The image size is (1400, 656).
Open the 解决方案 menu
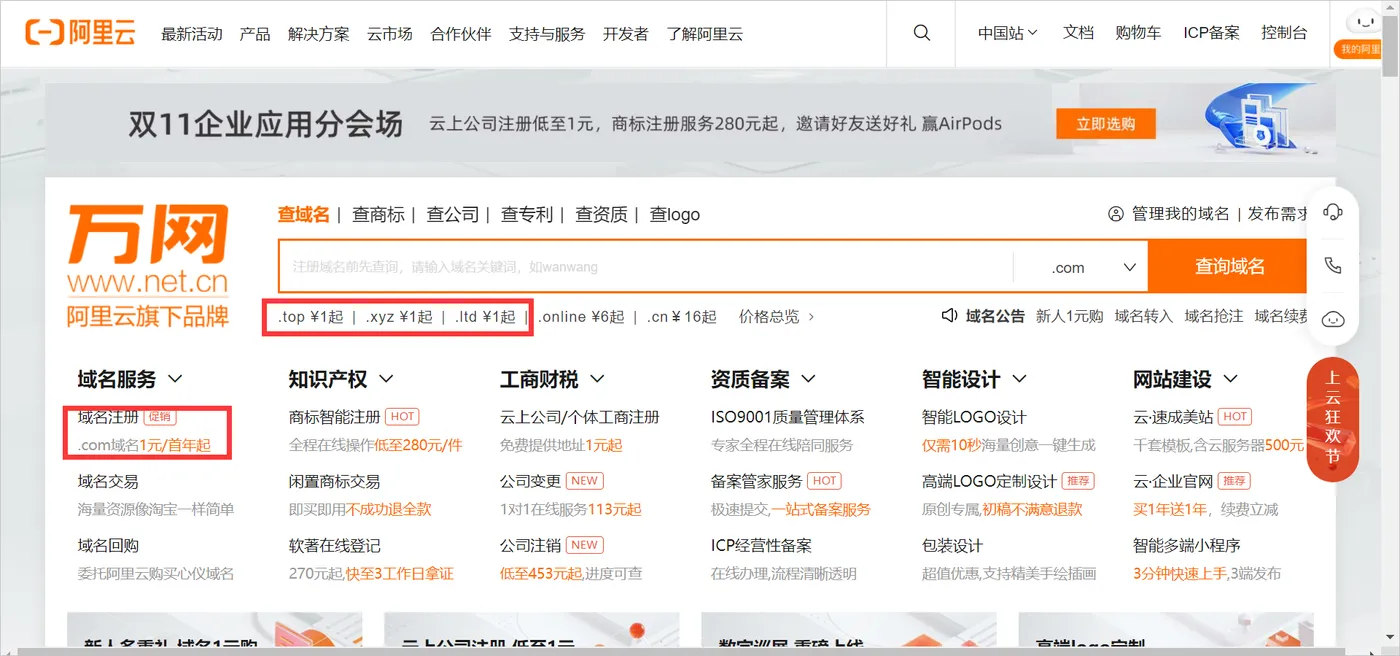(x=319, y=33)
